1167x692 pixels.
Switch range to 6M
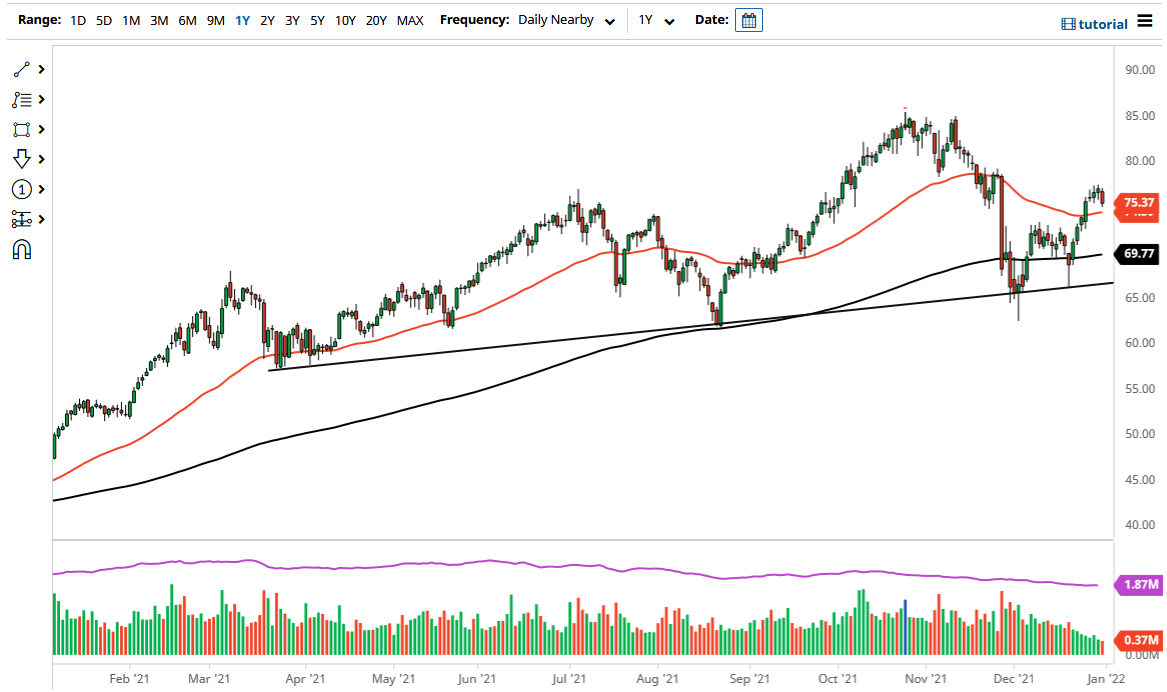tap(186, 19)
